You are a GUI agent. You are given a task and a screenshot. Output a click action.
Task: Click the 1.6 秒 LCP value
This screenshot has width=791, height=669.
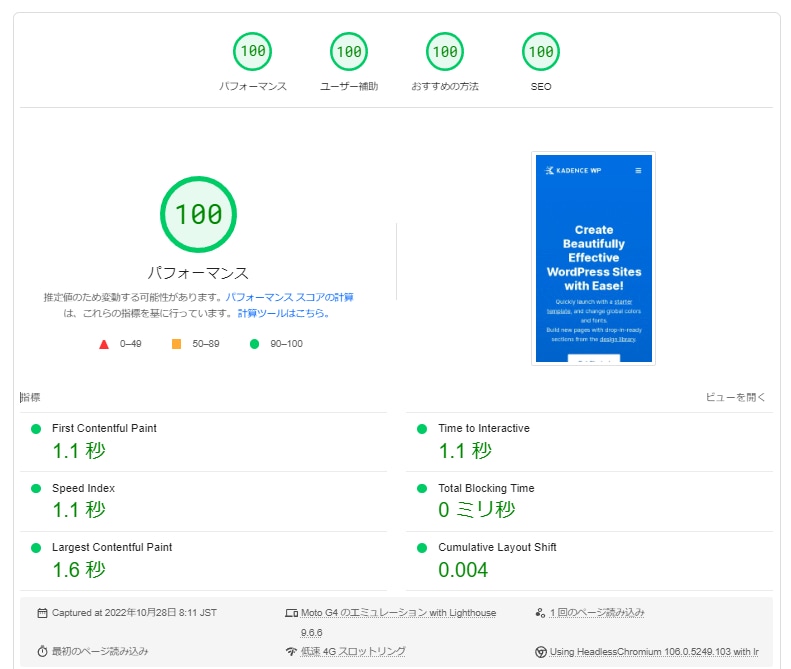[x=79, y=570]
